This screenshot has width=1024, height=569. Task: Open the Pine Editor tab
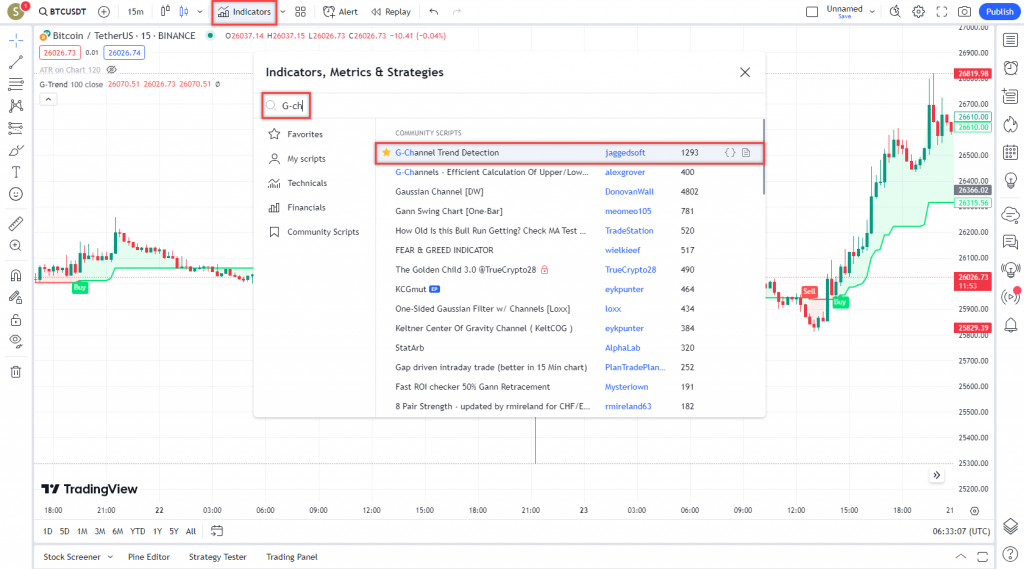[x=149, y=557]
